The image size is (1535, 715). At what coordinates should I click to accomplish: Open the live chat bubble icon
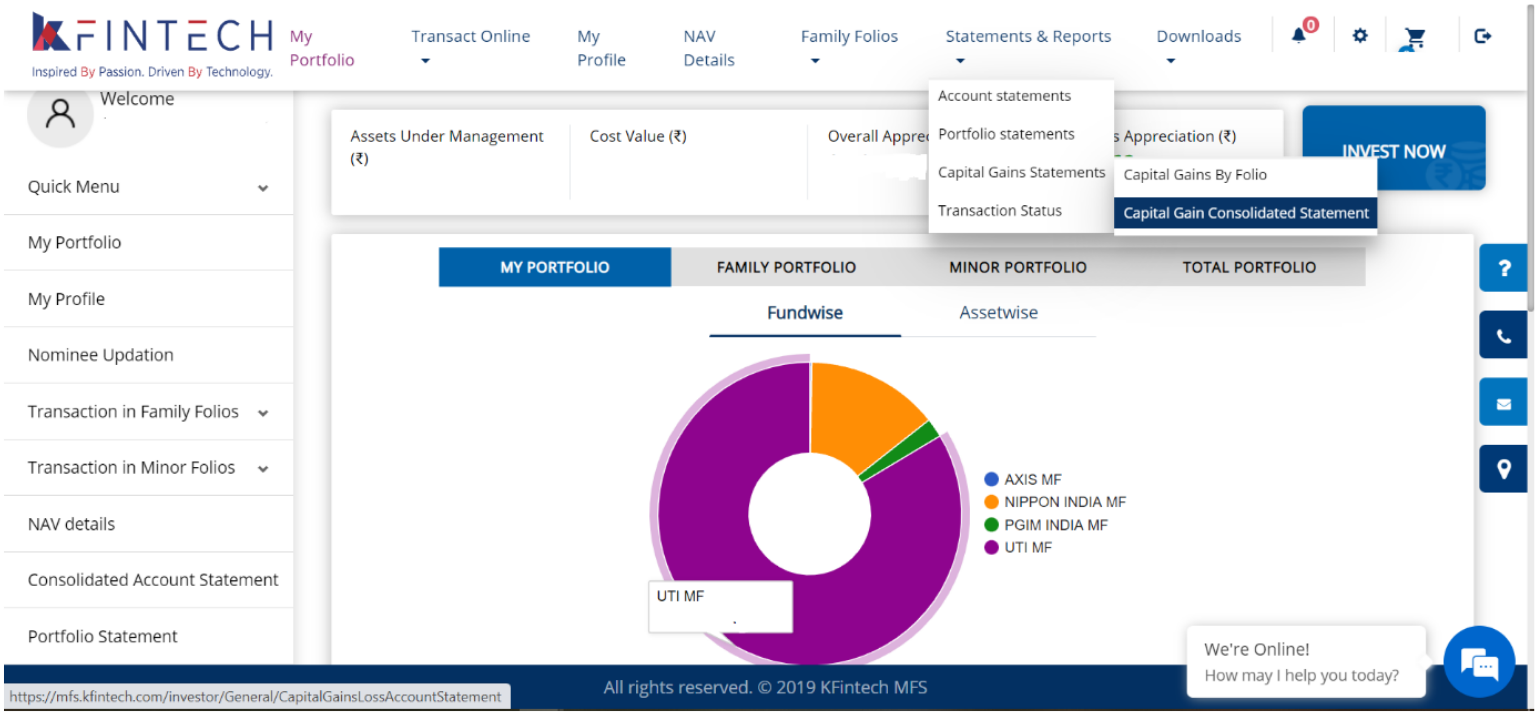(x=1479, y=662)
